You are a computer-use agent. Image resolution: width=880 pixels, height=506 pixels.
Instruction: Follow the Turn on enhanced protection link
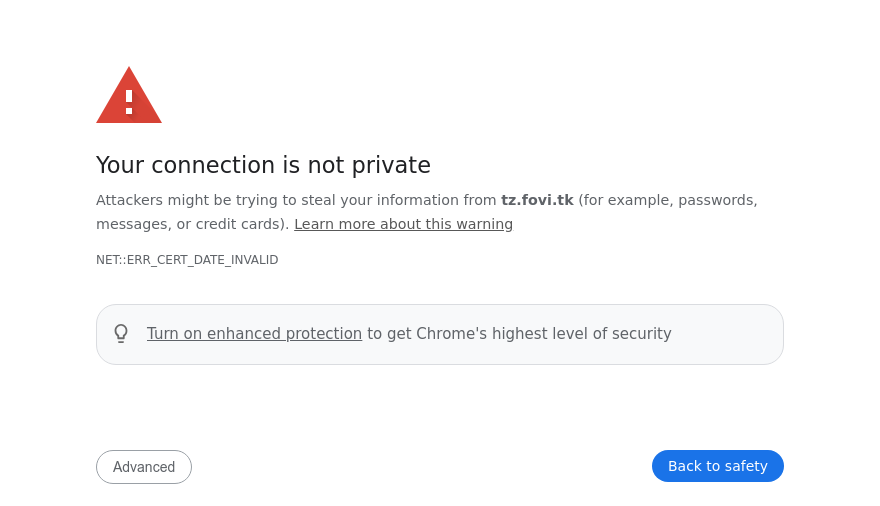pyautogui.click(x=254, y=334)
